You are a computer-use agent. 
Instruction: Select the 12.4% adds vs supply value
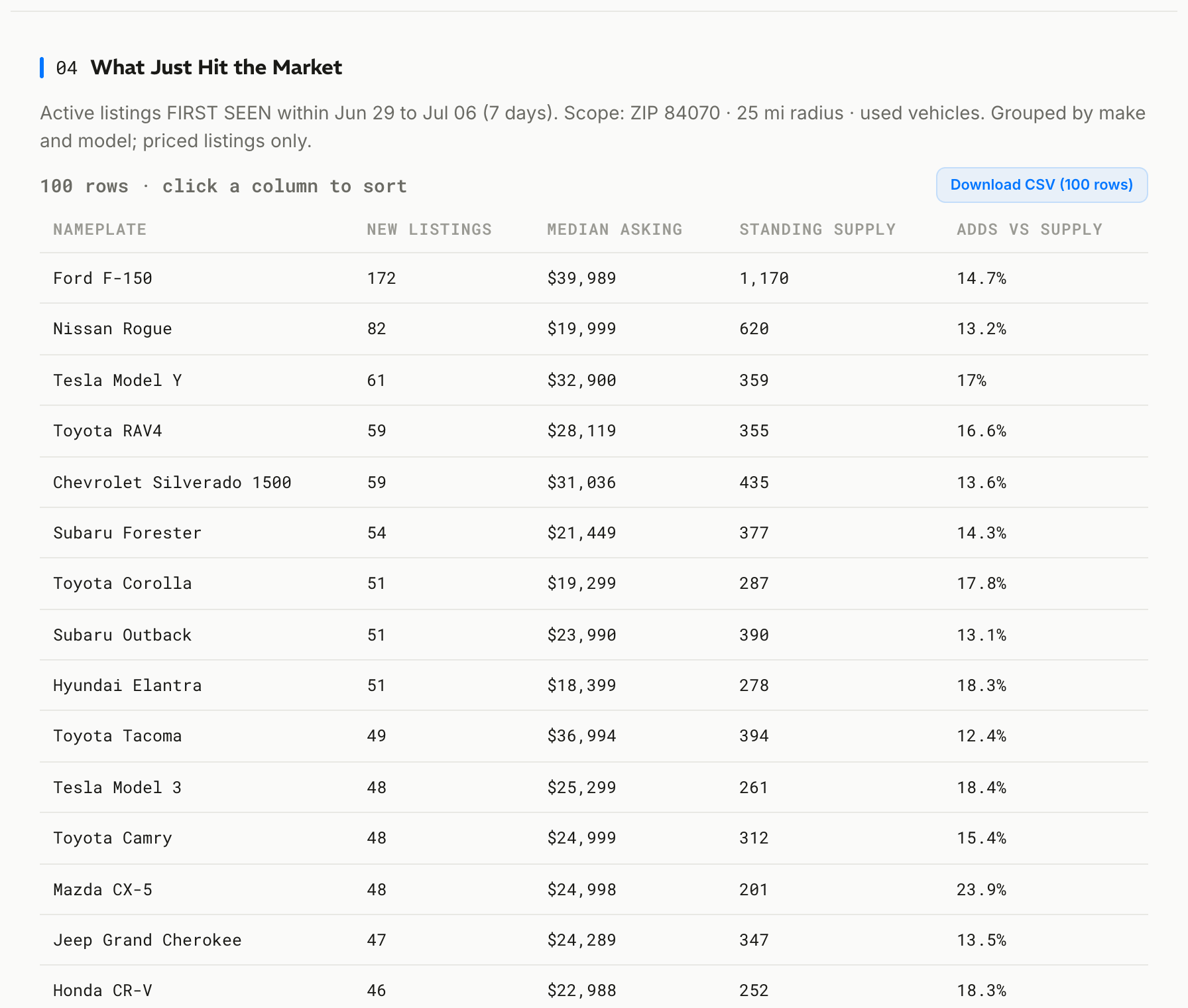981,736
